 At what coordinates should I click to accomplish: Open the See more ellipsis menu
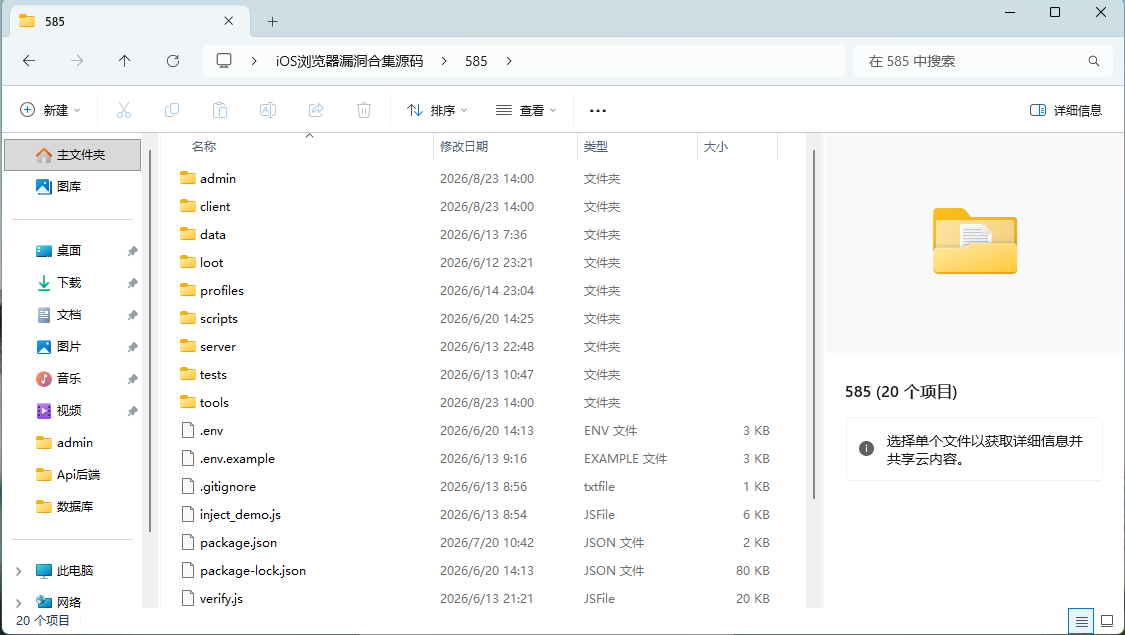click(x=598, y=110)
